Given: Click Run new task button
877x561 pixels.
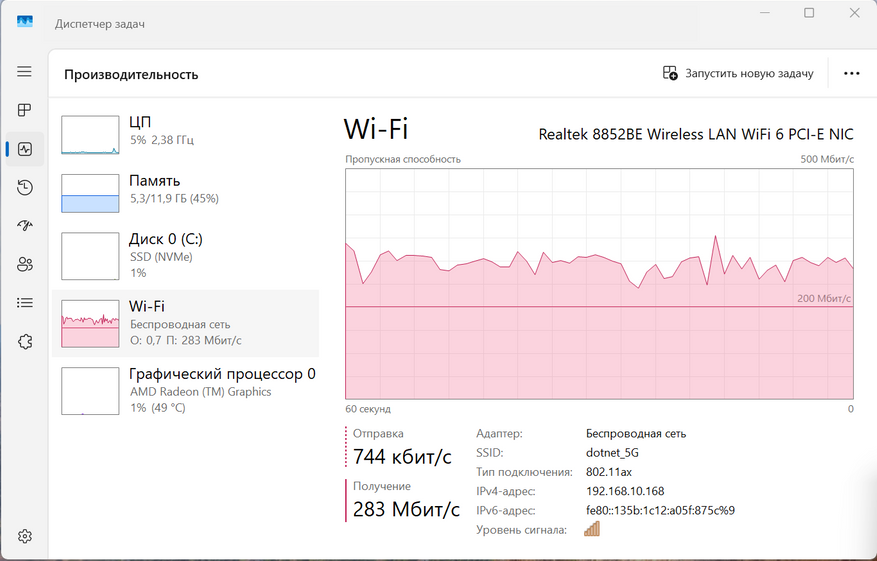Looking at the screenshot, I should click(x=738, y=73).
